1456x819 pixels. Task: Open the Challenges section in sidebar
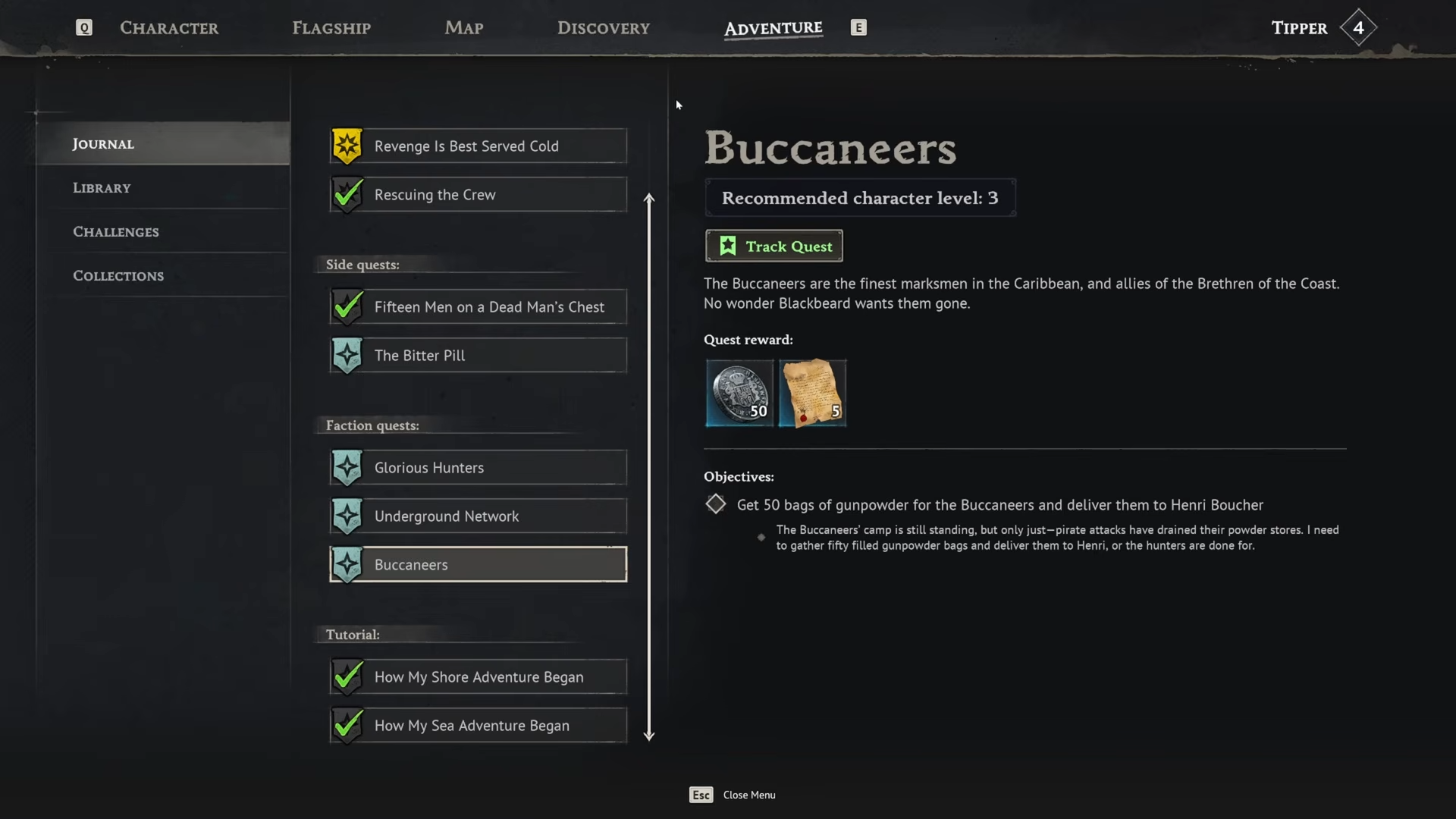(116, 232)
